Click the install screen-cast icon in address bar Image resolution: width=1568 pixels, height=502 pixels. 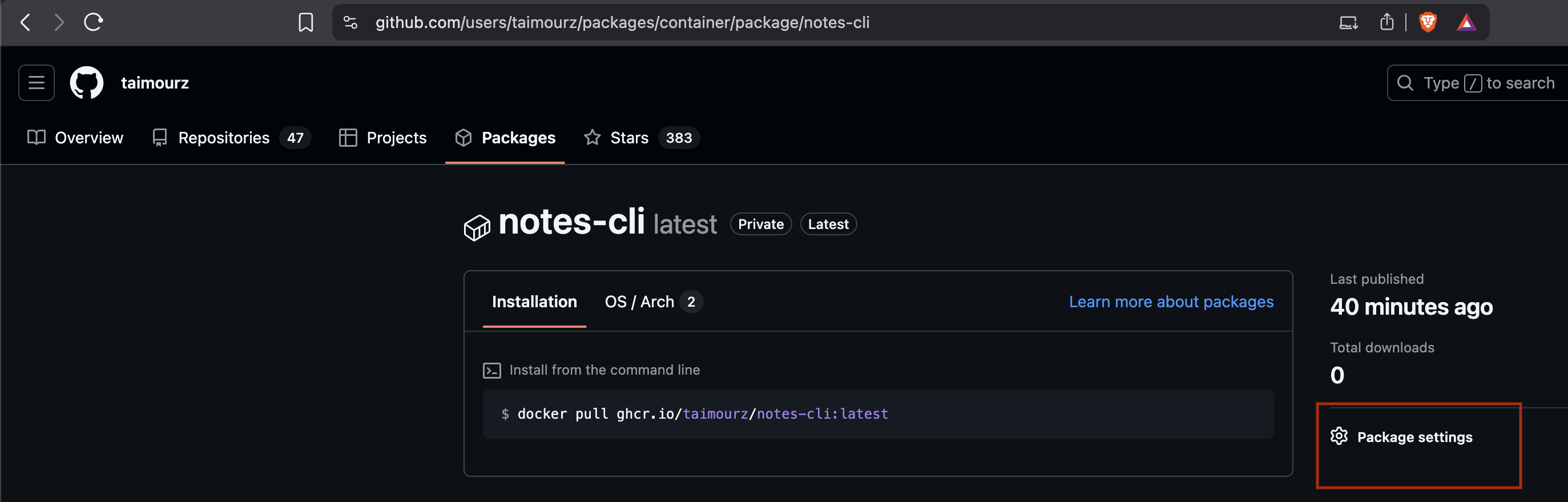click(1348, 22)
